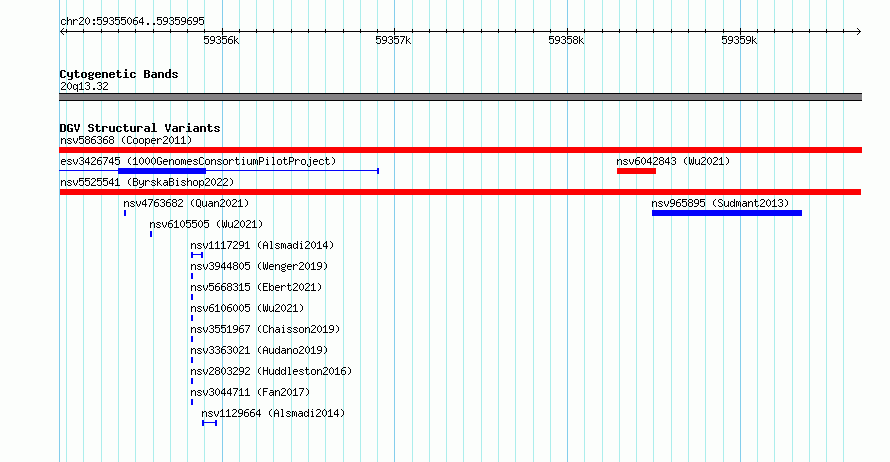
Task: Click the nsv586368 (Cooper2011) variant label
Action: 126,140
